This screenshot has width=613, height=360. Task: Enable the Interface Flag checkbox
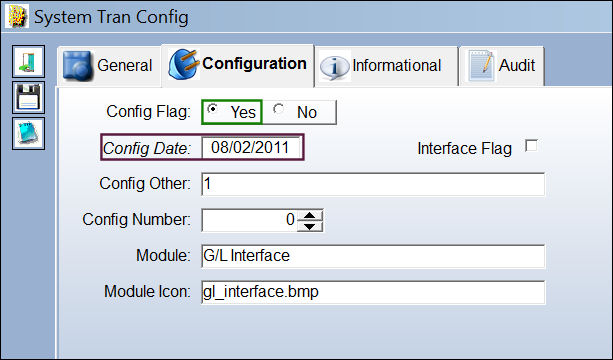[x=531, y=145]
